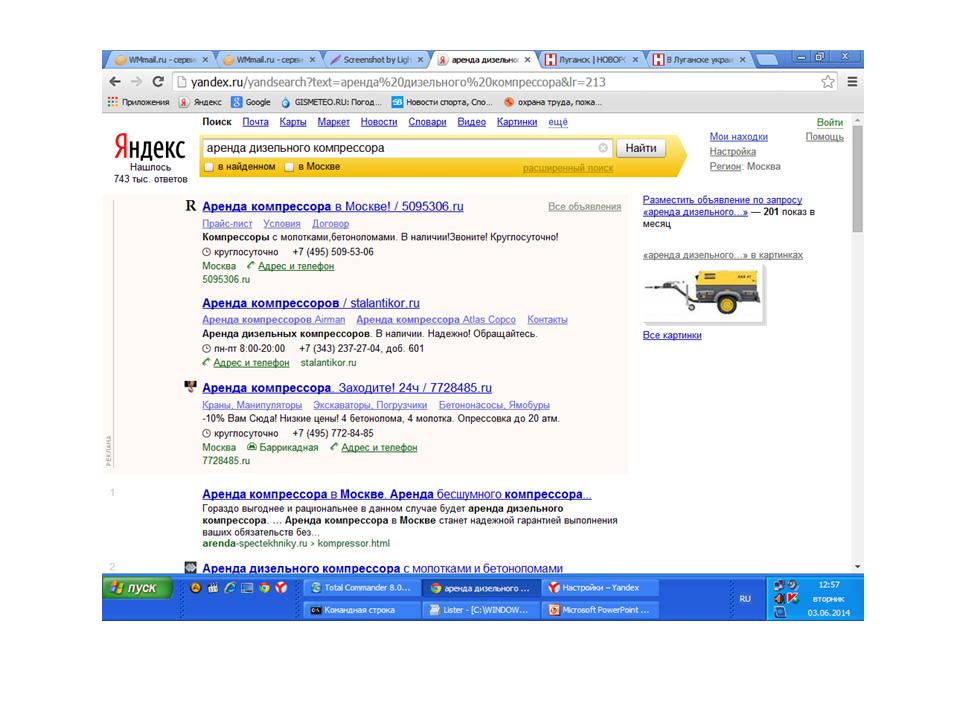The image size is (960, 720).
Task: Click the Show Desktop quick launch icon
Action: click(x=247, y=588)
